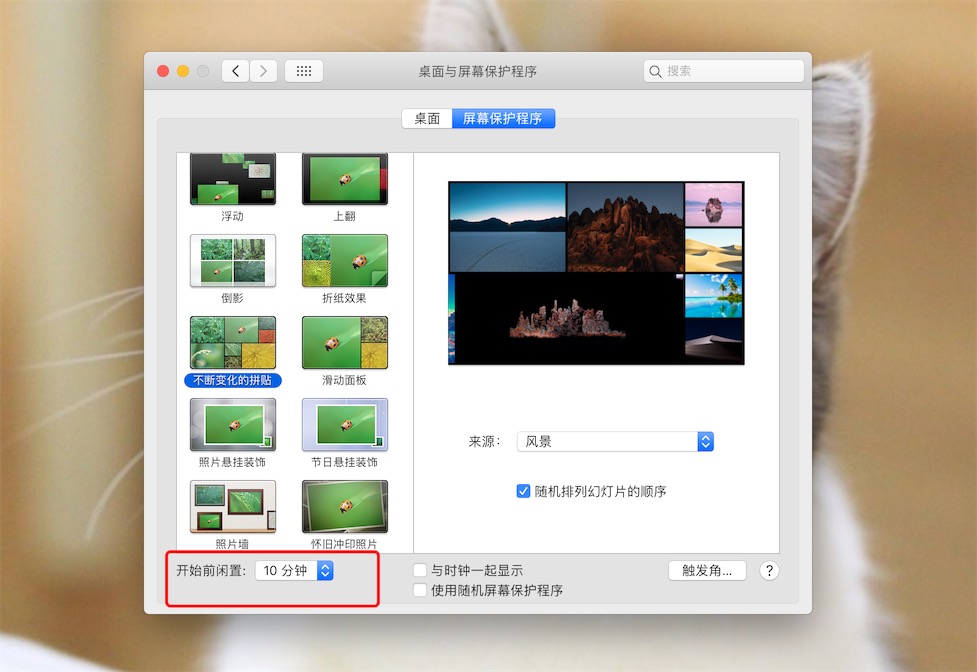977x672 pixels.
Task: Open help with the question mark button
Action: pyautogui.click(x=769, y=570)
